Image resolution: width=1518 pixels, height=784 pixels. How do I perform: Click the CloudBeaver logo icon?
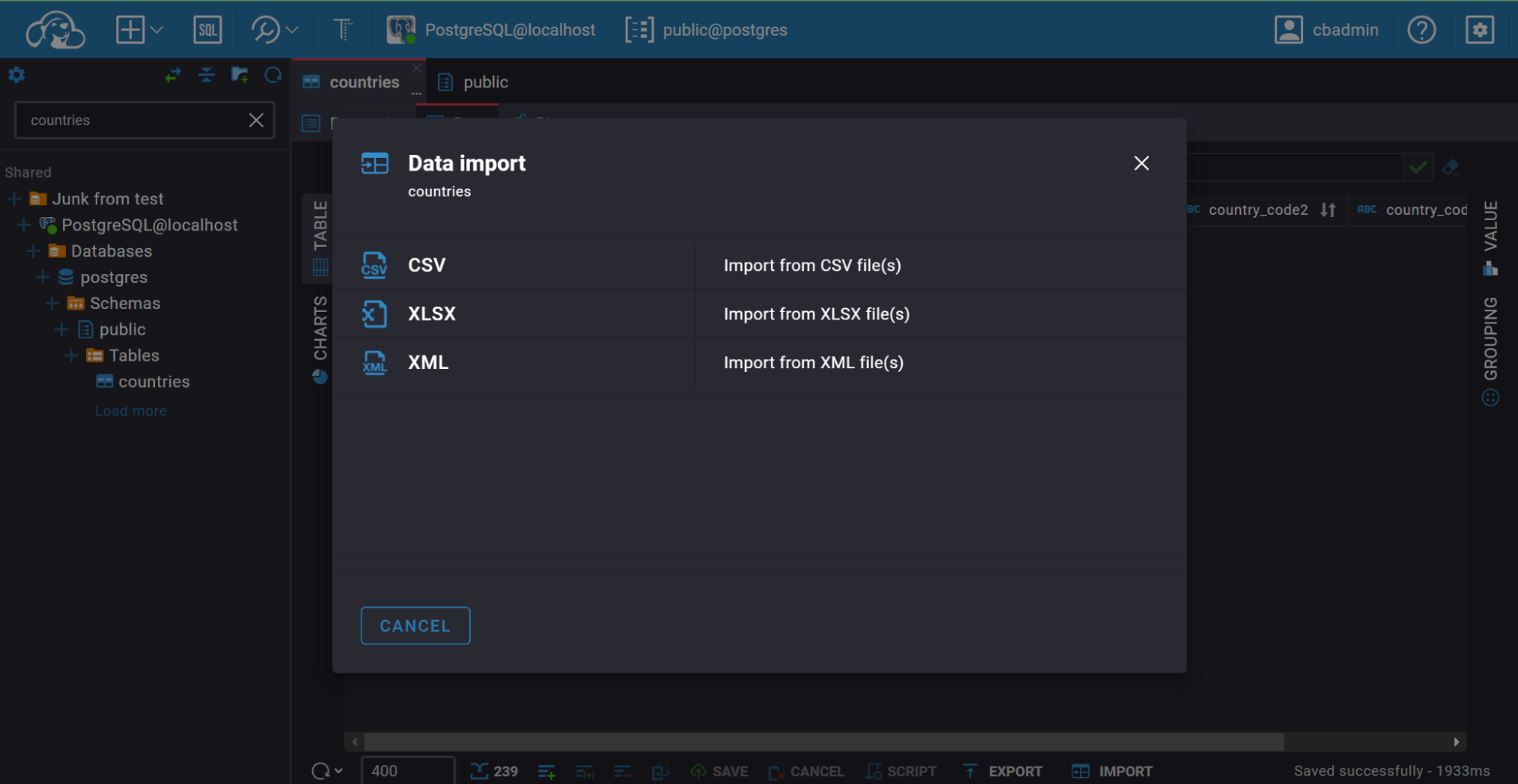(x=55, y=30)
